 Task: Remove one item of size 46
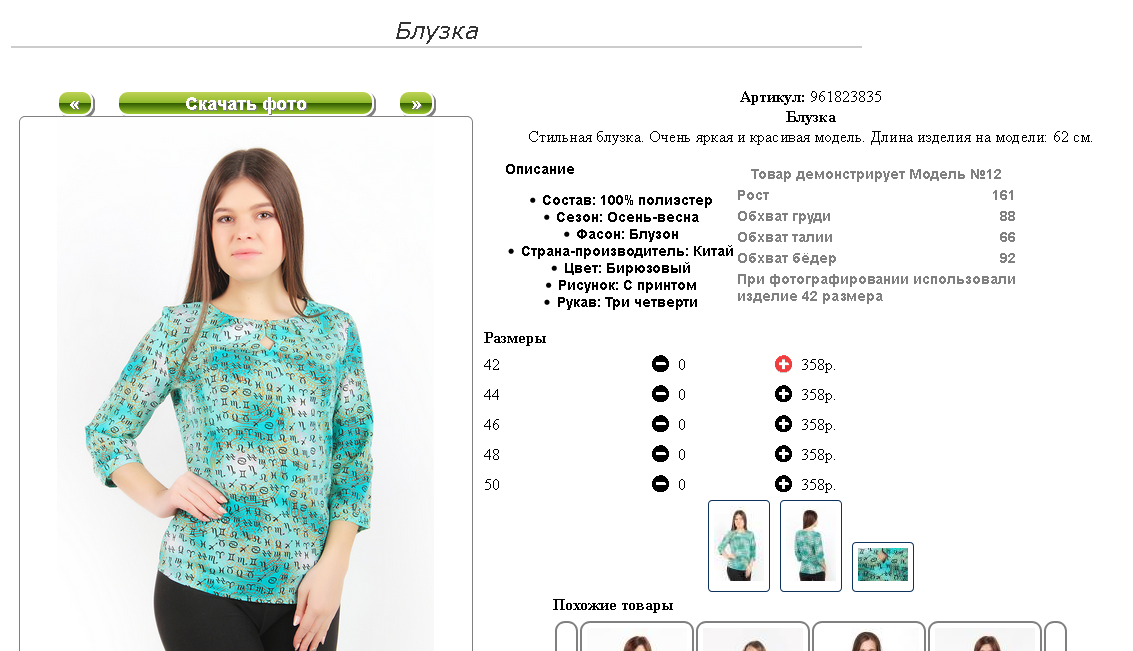(660, 424)
